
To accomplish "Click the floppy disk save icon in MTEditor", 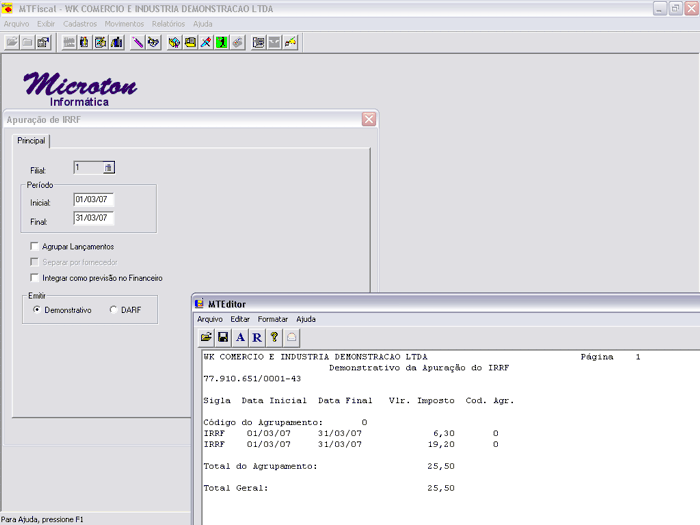I will point(223,338).
